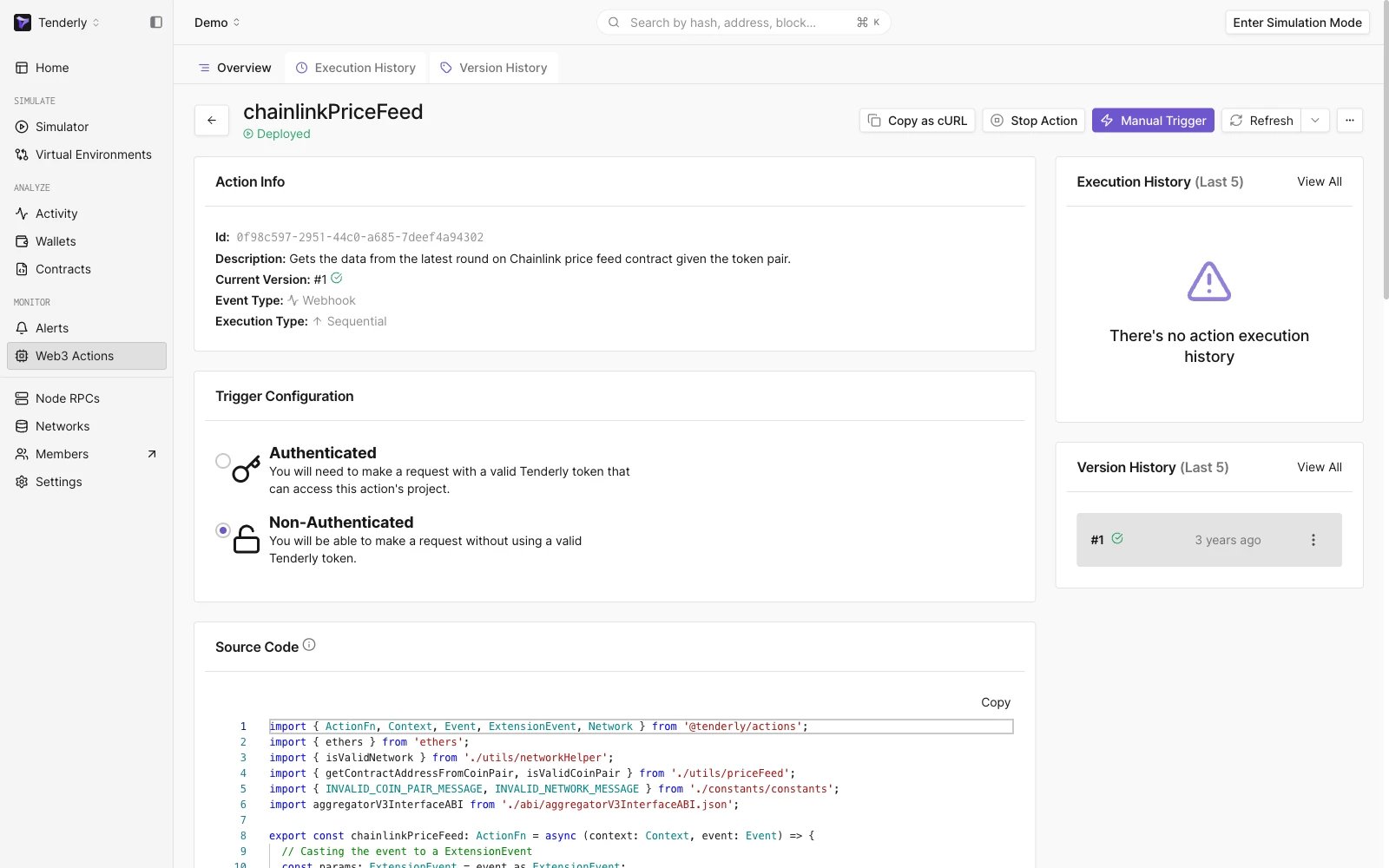Switch to the Version History tab
This screenshot has width=1389, height=868.
494,68
